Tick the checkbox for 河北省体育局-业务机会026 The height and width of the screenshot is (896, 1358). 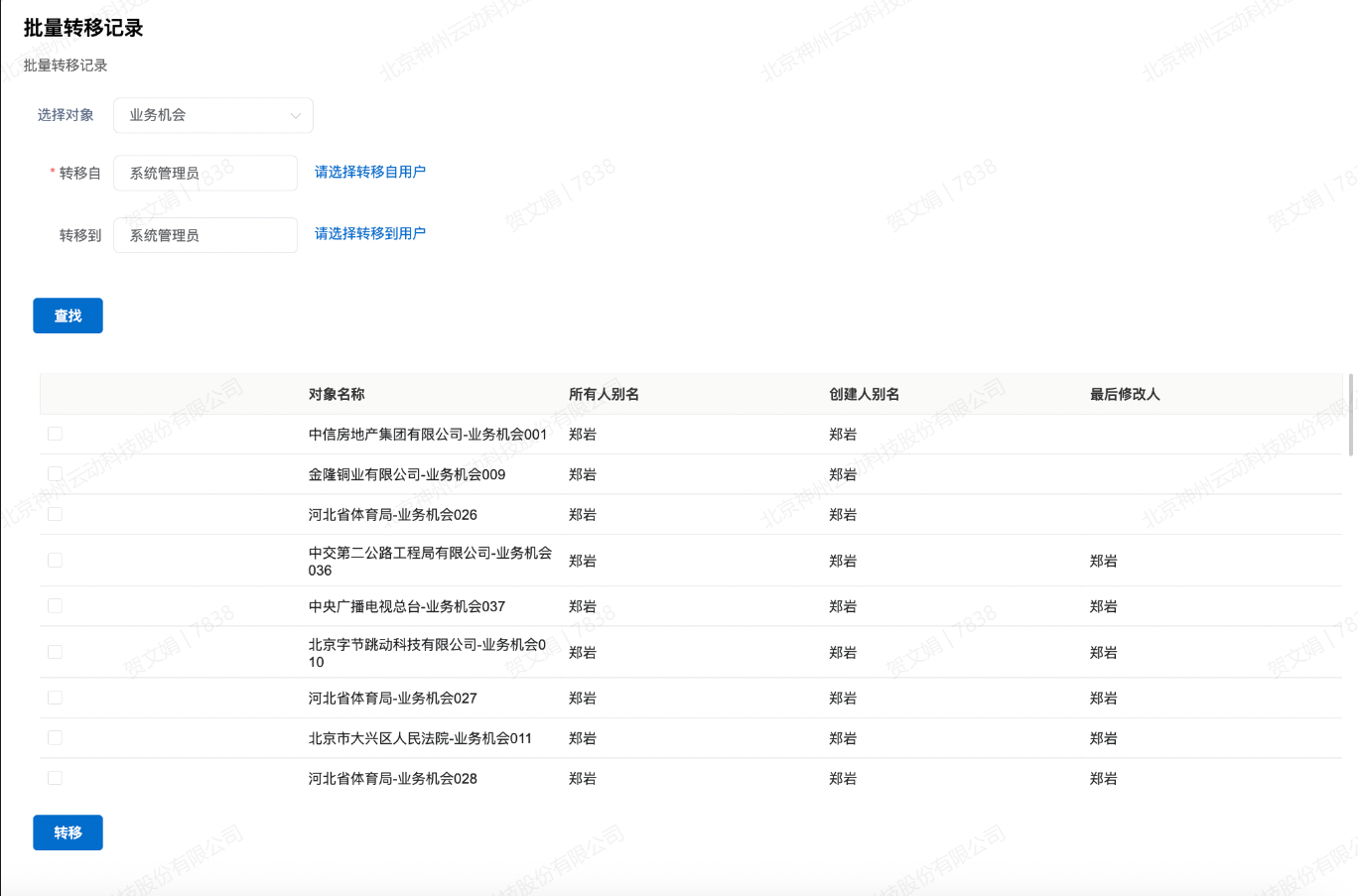pyautogui.click(x=55, y=514)
